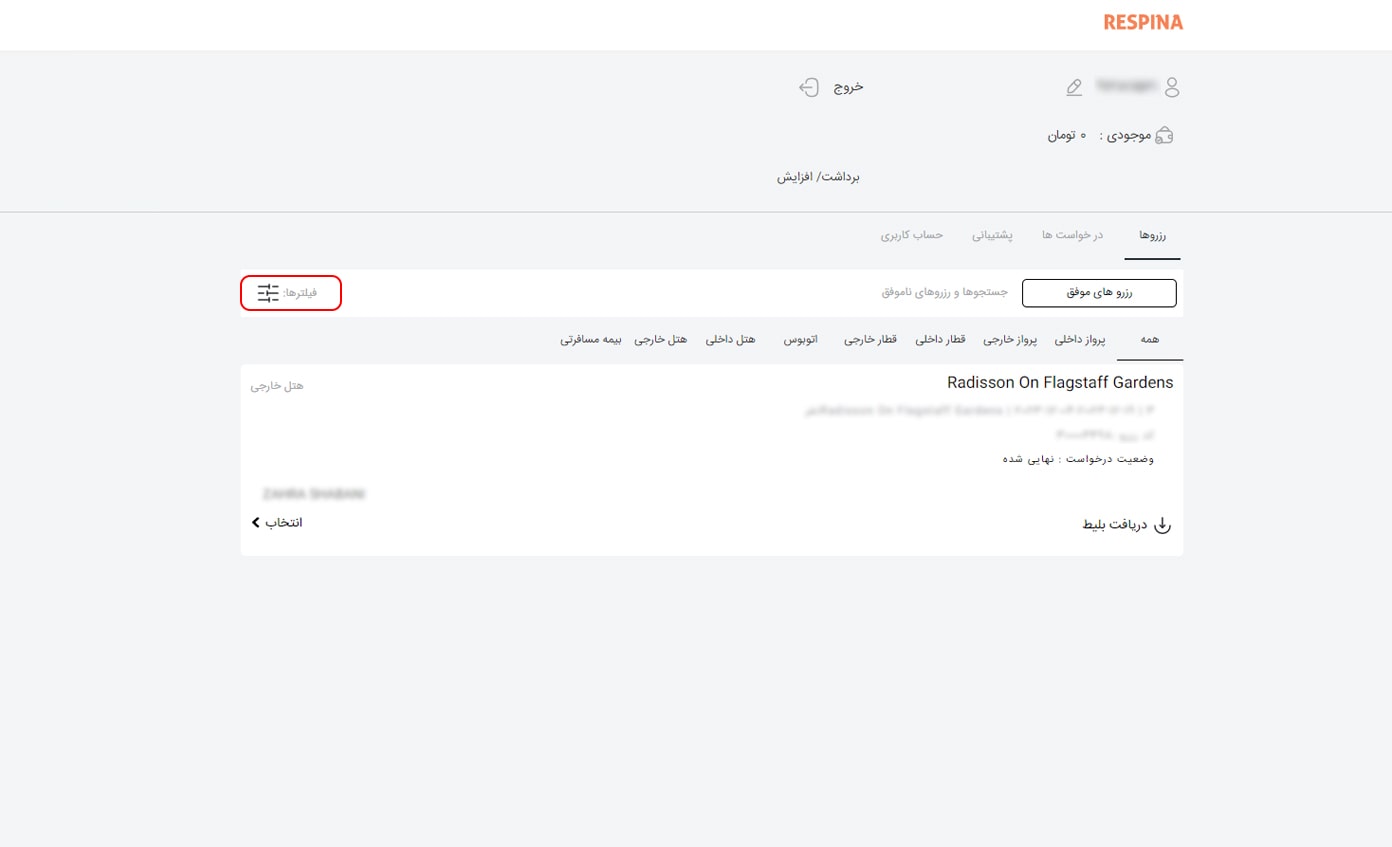Open the پشتیبانی support tab
Viewport: 1392px width, 847px height.
pos(992,235)
